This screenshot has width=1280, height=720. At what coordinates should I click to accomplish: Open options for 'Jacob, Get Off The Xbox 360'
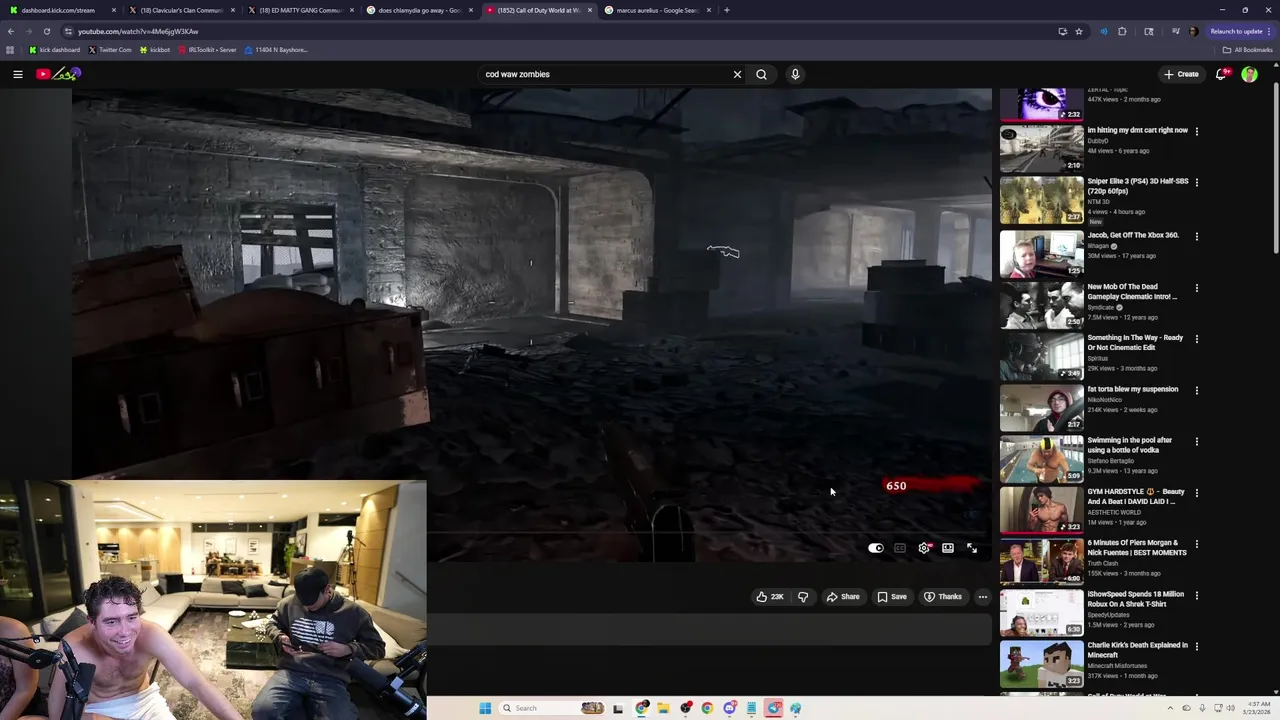click(x=1196, y=236)
